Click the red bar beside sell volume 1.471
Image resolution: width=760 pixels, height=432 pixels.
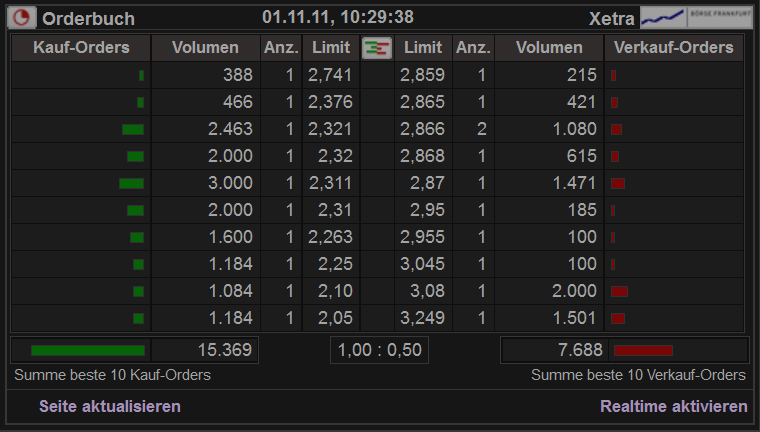tap(617, 183)
